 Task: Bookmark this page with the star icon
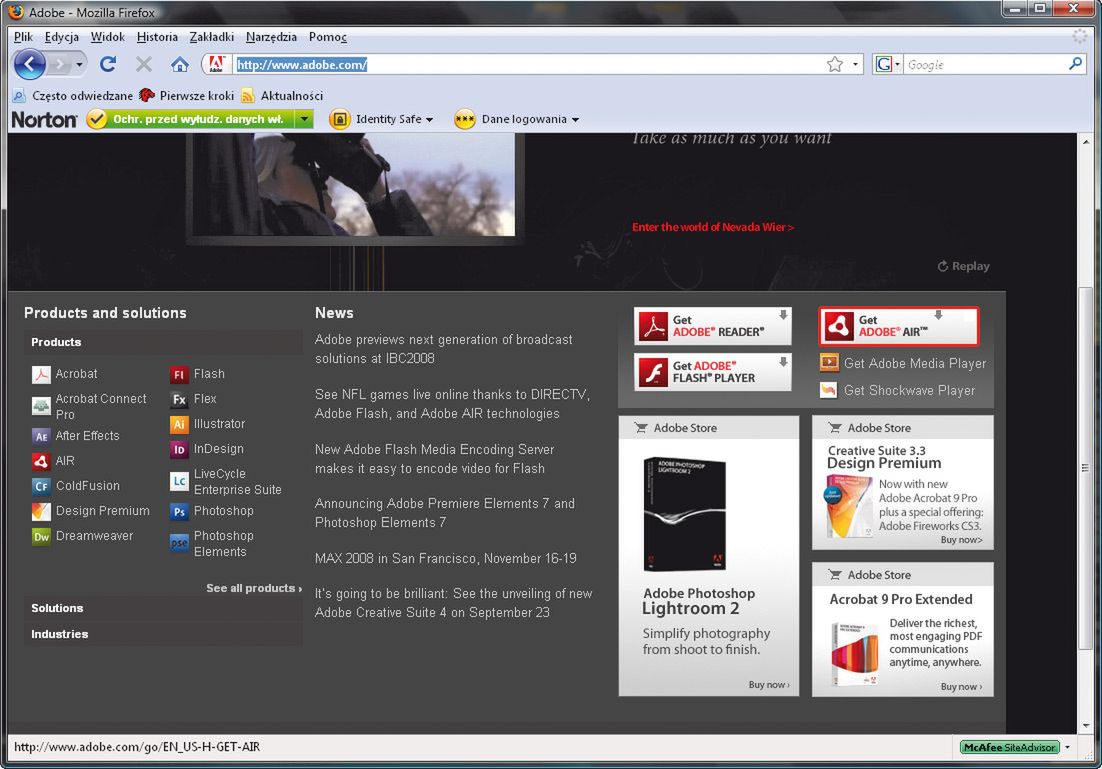(x=835, y=65)
